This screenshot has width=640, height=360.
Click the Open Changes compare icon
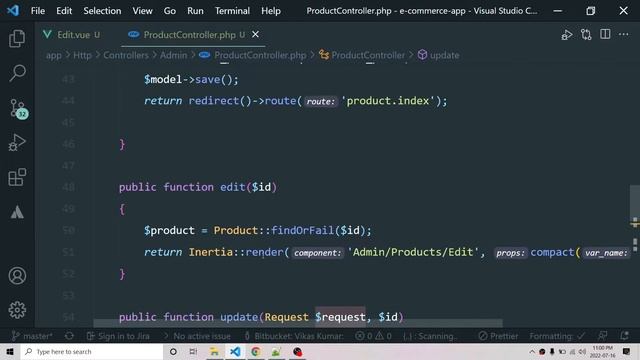pyautogui.click(x=586, y=35)
